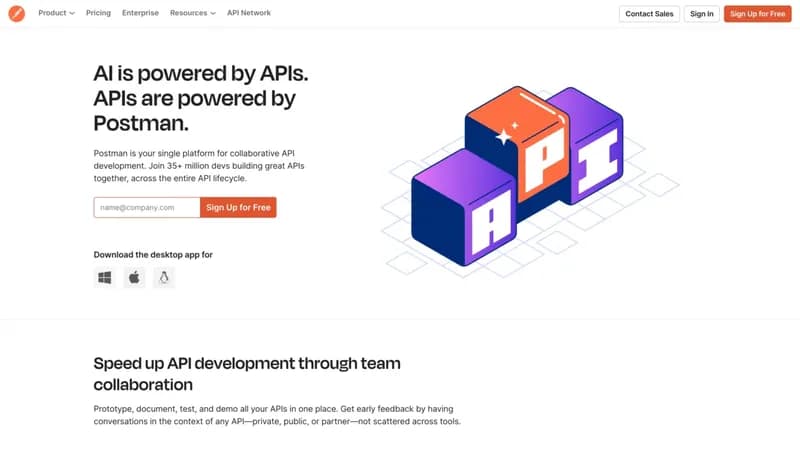Go to the Enterprise page
Image resolution: width=800 pixels, height=458 pixels.
140,13
